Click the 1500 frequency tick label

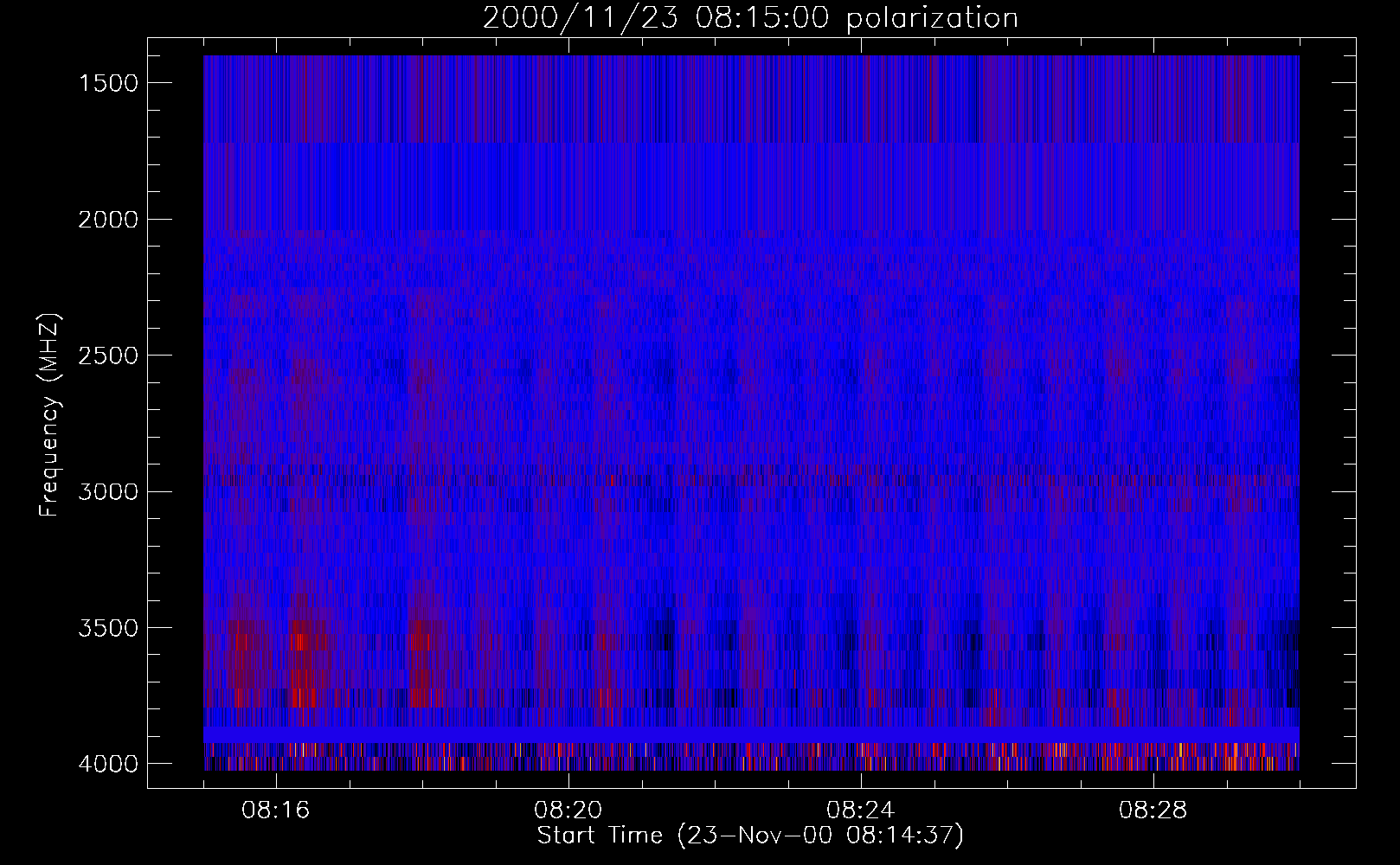coord(108,83)
